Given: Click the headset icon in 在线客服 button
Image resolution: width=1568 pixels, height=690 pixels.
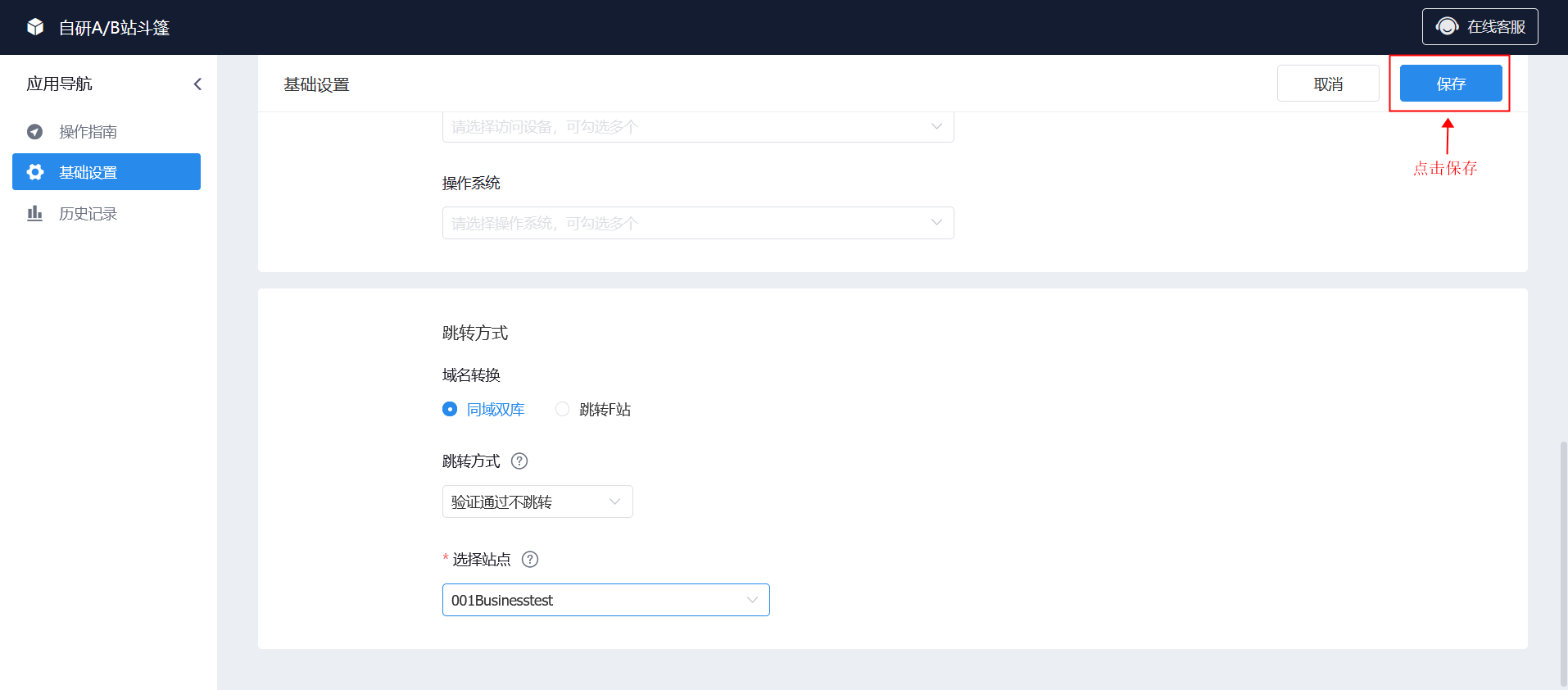Looking at the screenshot, I should coord(1448,26).
